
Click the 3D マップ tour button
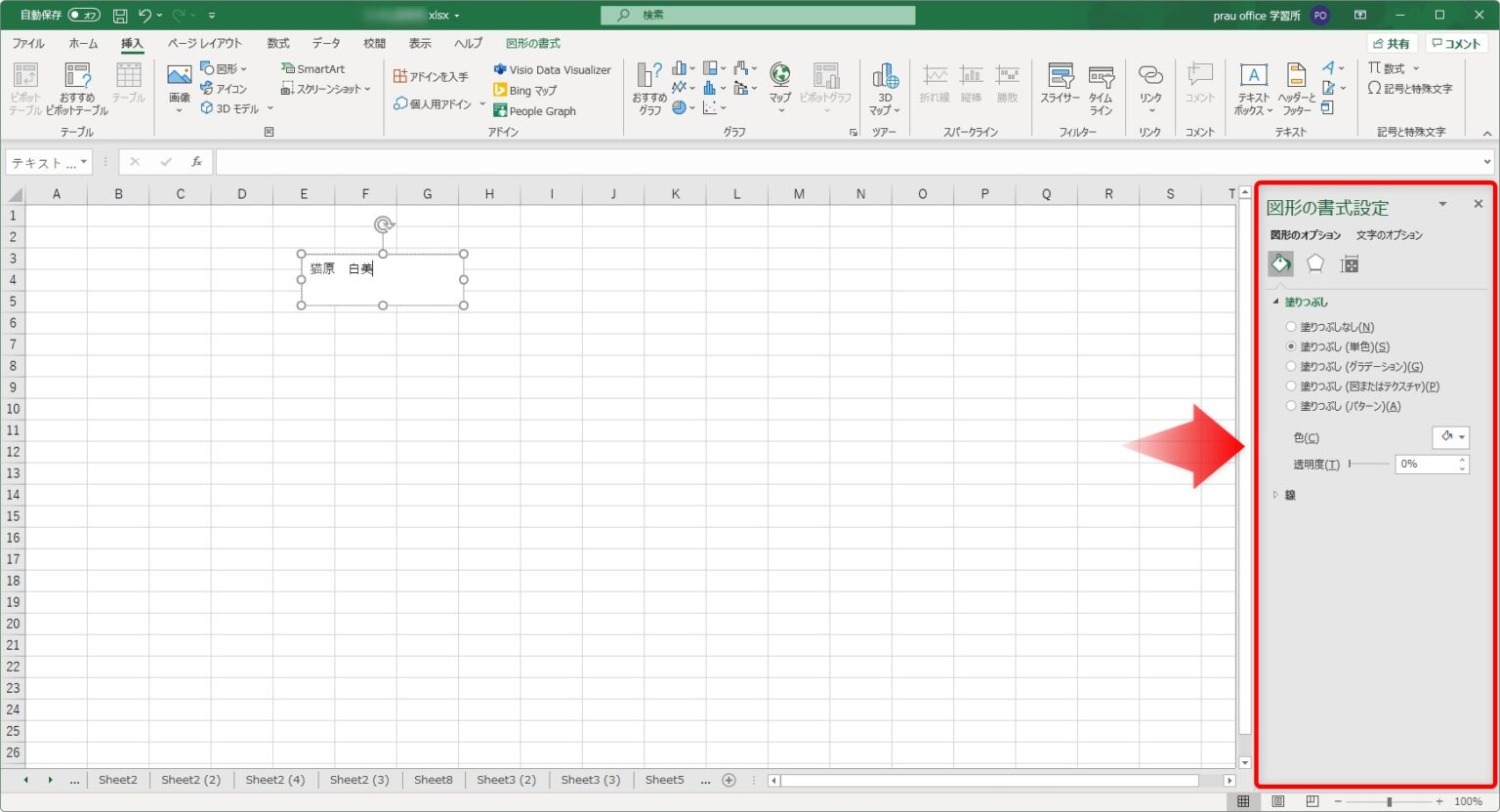pos(885,89)
